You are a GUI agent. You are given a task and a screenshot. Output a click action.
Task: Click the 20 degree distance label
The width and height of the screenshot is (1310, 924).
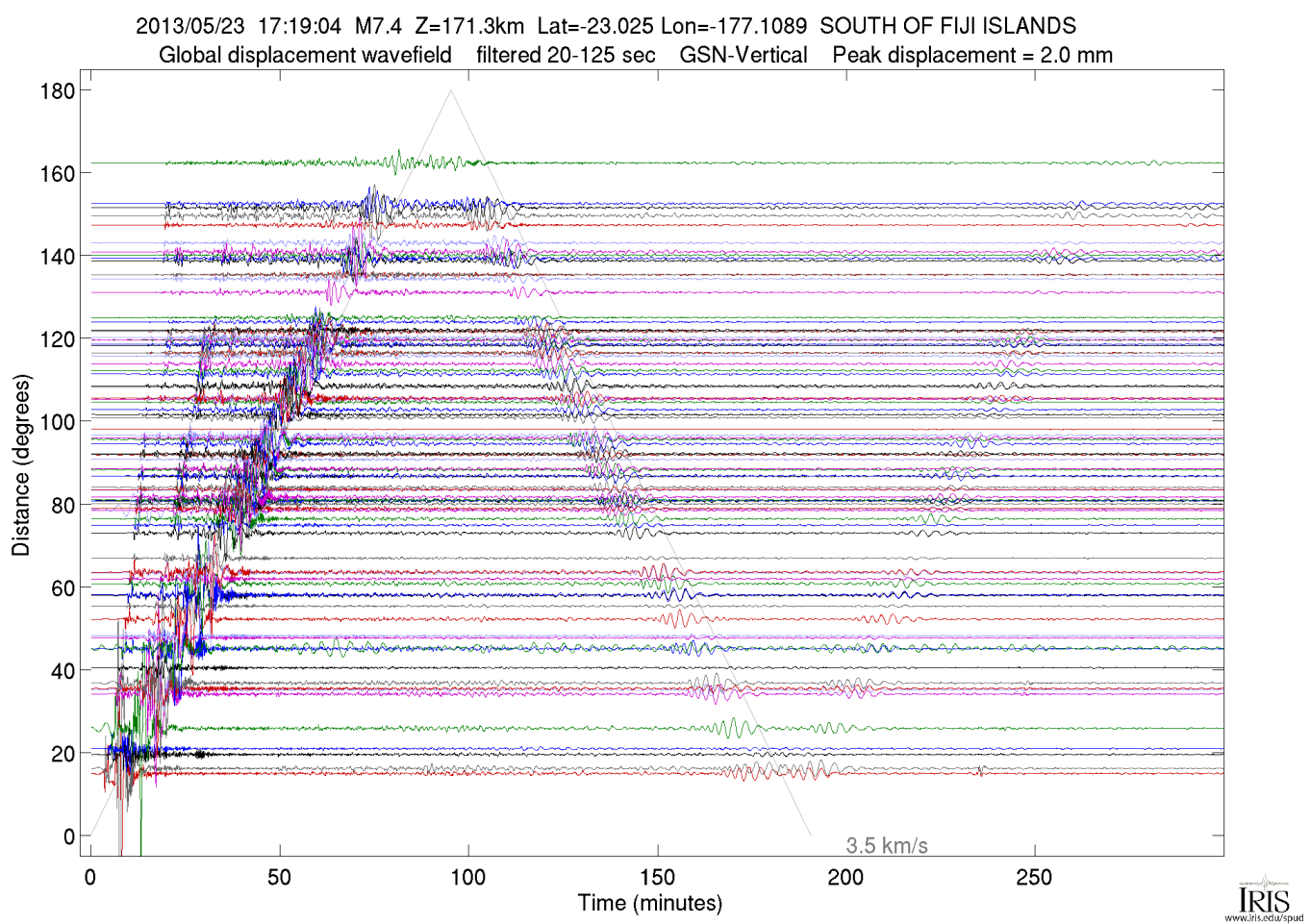pyautogui.click(x=63, y=754)
